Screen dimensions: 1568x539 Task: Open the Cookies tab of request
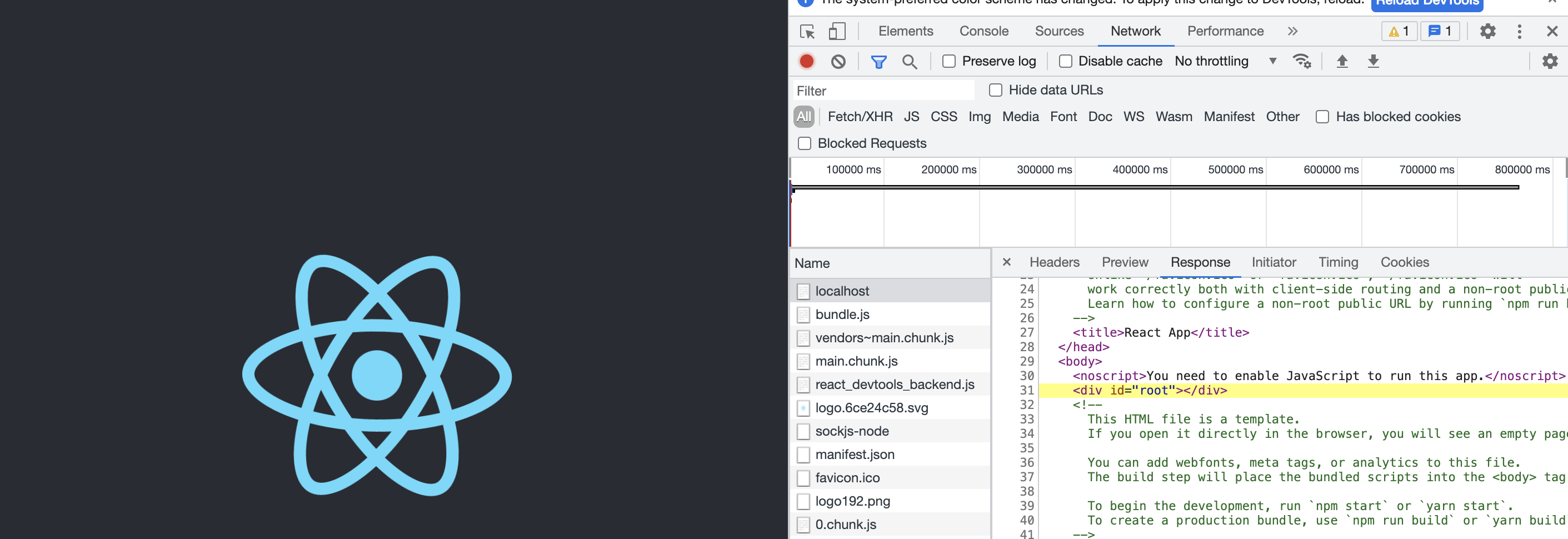click(x=1404, y=262)
